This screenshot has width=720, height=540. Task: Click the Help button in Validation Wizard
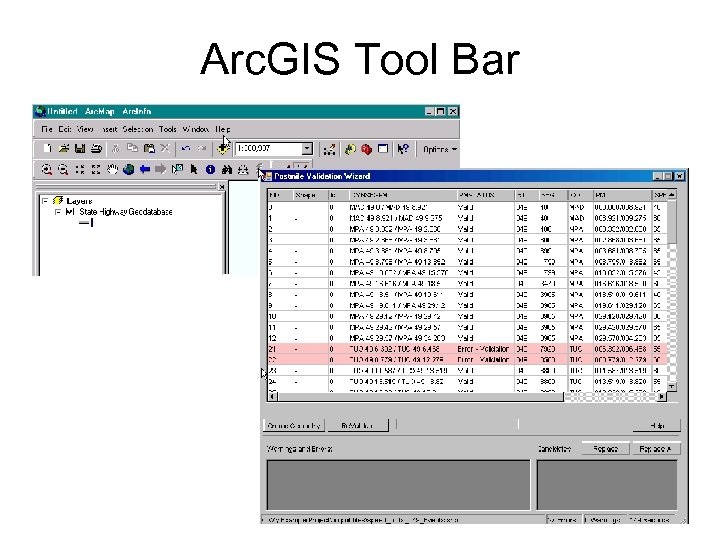pos(657,426)
